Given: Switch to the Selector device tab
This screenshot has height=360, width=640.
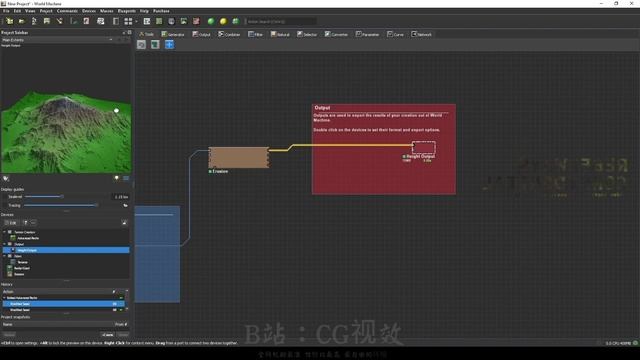Looking at the screenshot, I should click(x=307, y=34).
